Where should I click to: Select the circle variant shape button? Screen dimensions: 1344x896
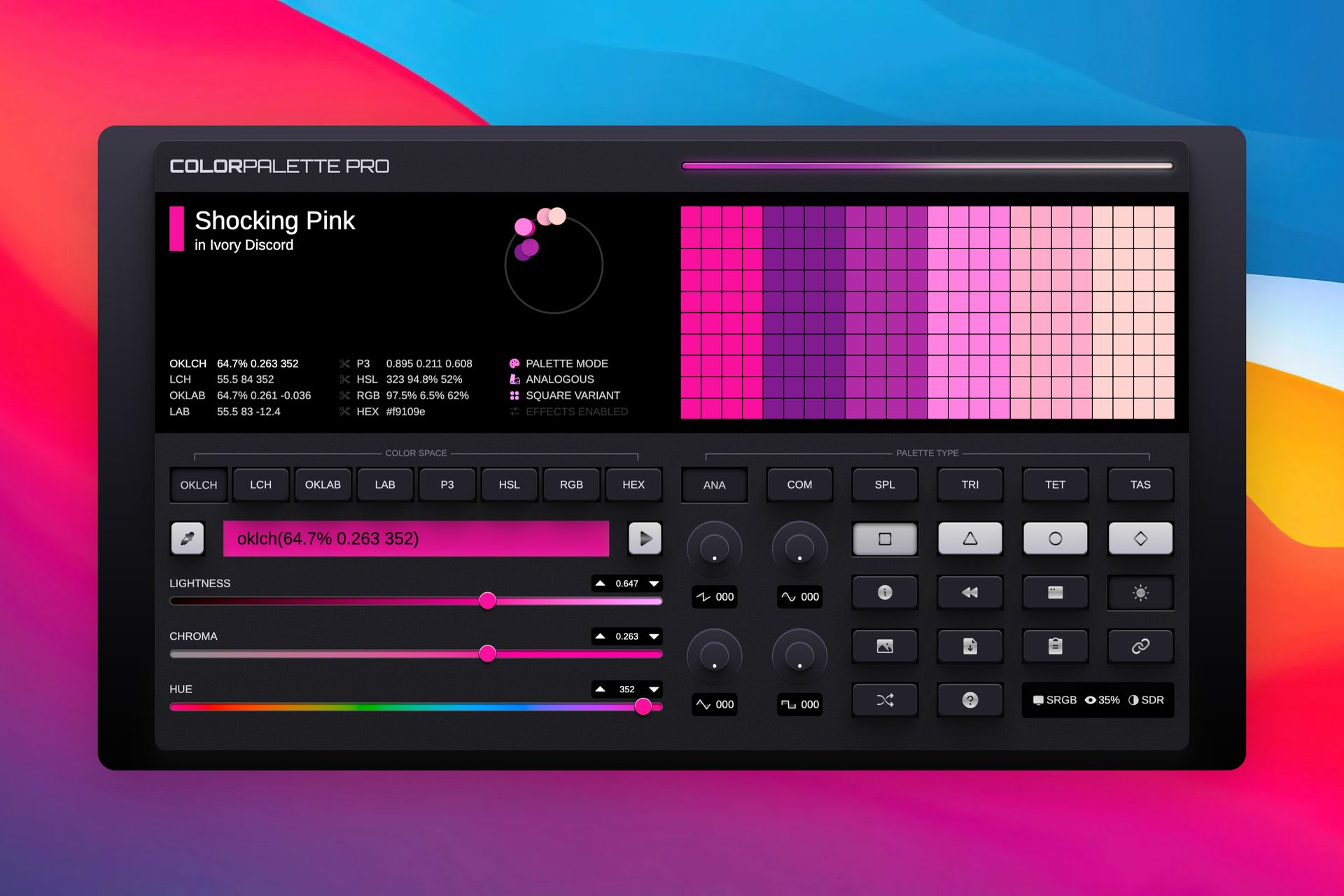(x=1055, y=538)
